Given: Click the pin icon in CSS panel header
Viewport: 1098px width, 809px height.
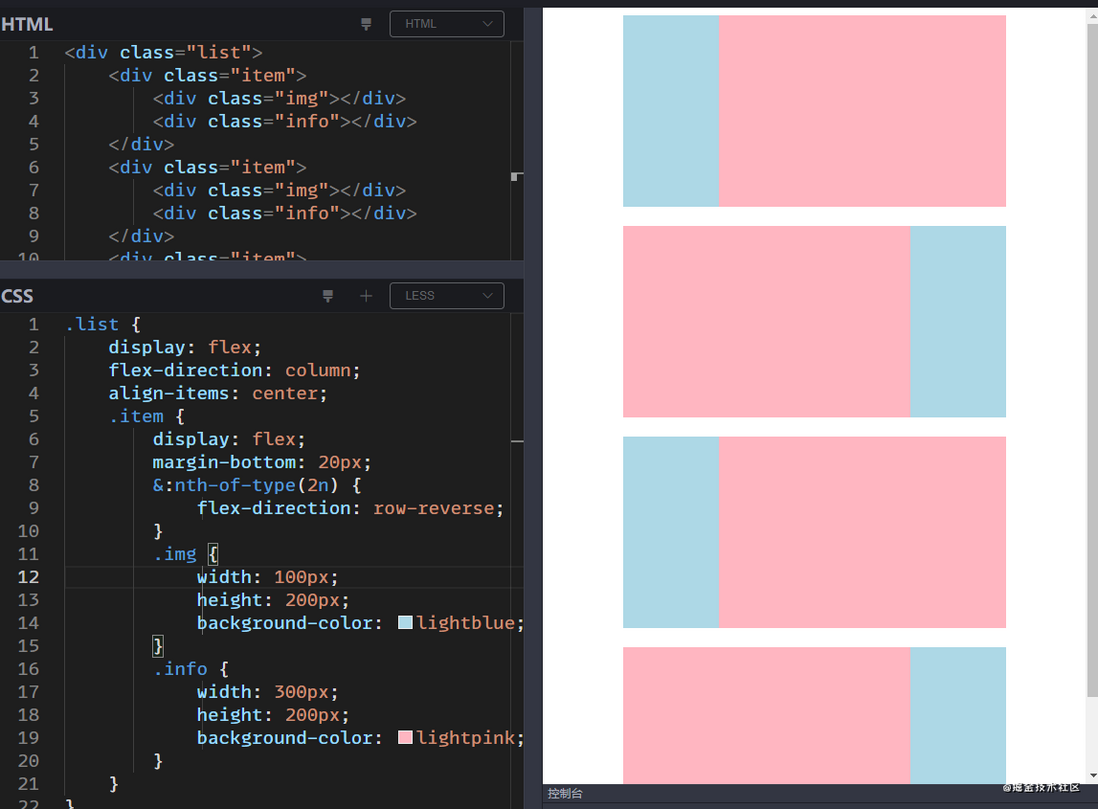Looking at the screenshot, I should 328,296.
